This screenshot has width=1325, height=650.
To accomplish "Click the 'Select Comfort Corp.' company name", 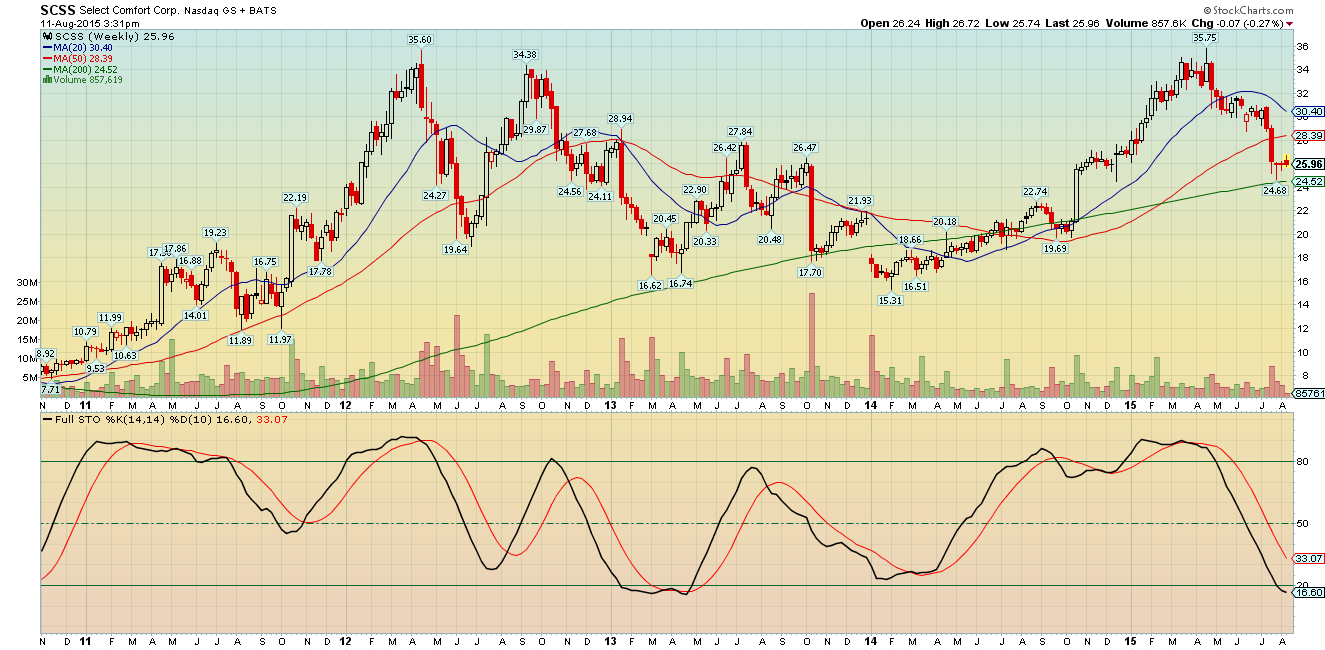I will pyautogui.click(x=128, y=10).
